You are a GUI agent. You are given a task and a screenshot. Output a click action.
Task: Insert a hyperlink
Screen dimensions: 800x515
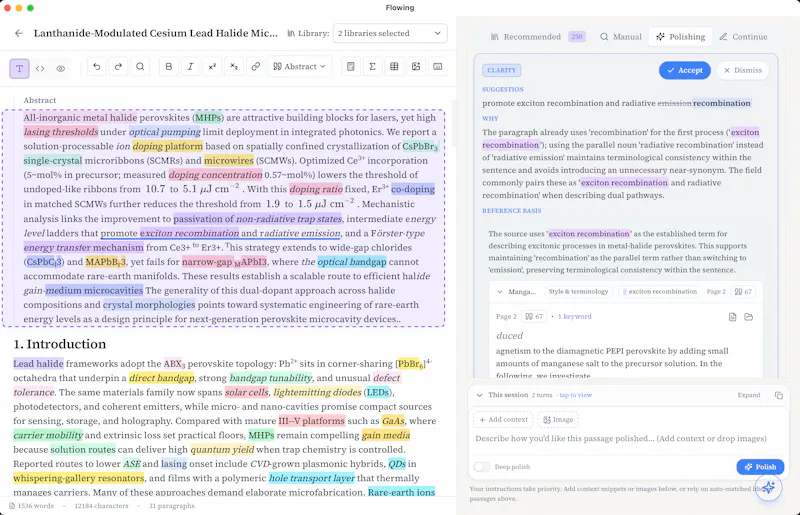(x=256, y=66)
